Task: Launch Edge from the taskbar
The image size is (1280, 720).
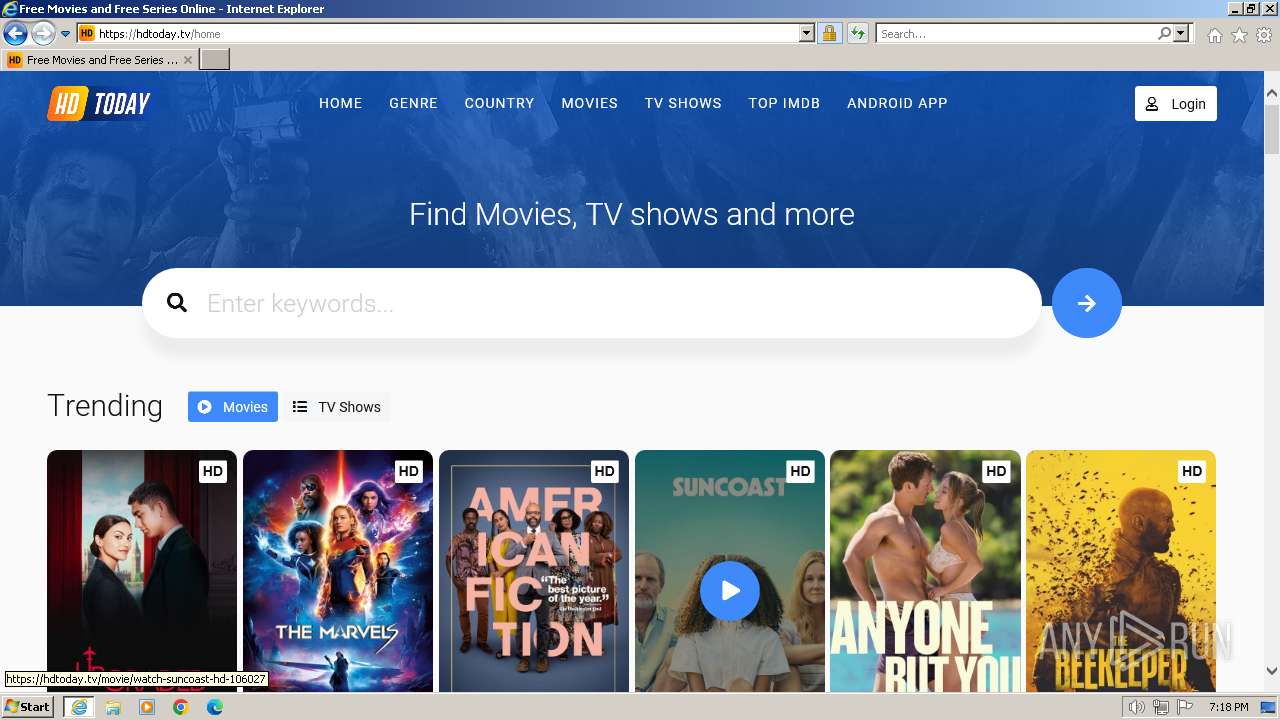Action: point(215,707)
